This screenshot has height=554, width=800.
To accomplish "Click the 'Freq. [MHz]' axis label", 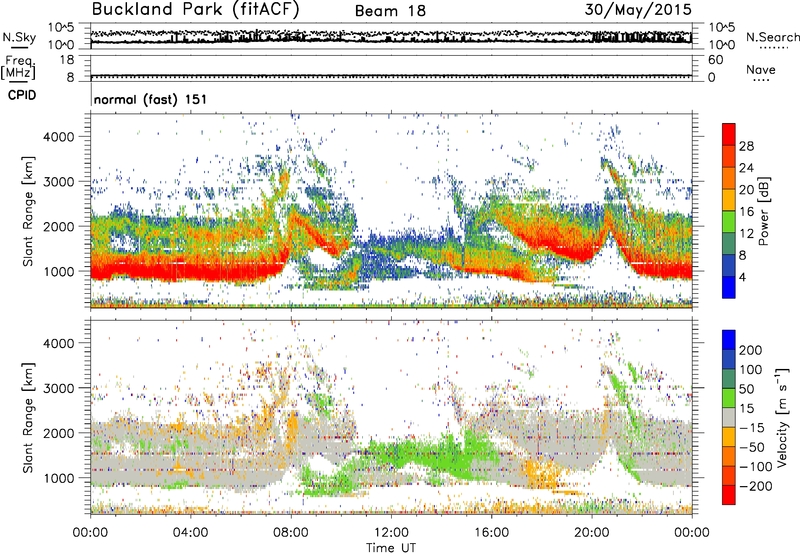I will 18,68.
